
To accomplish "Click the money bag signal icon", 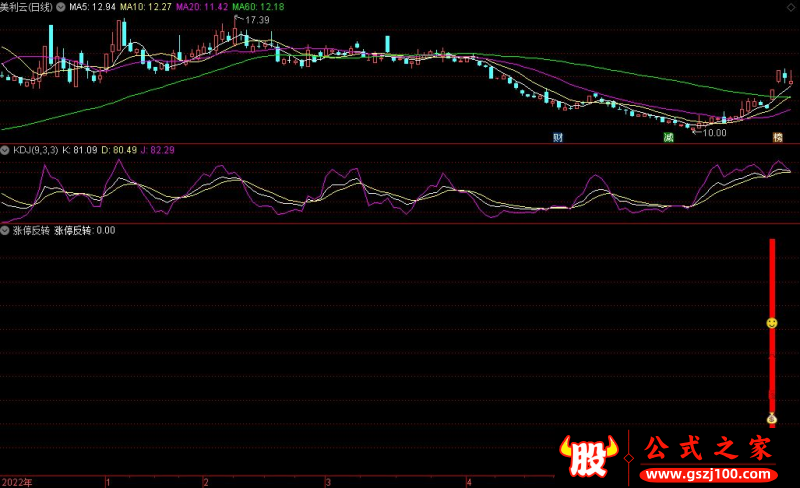I will (772, 419).
